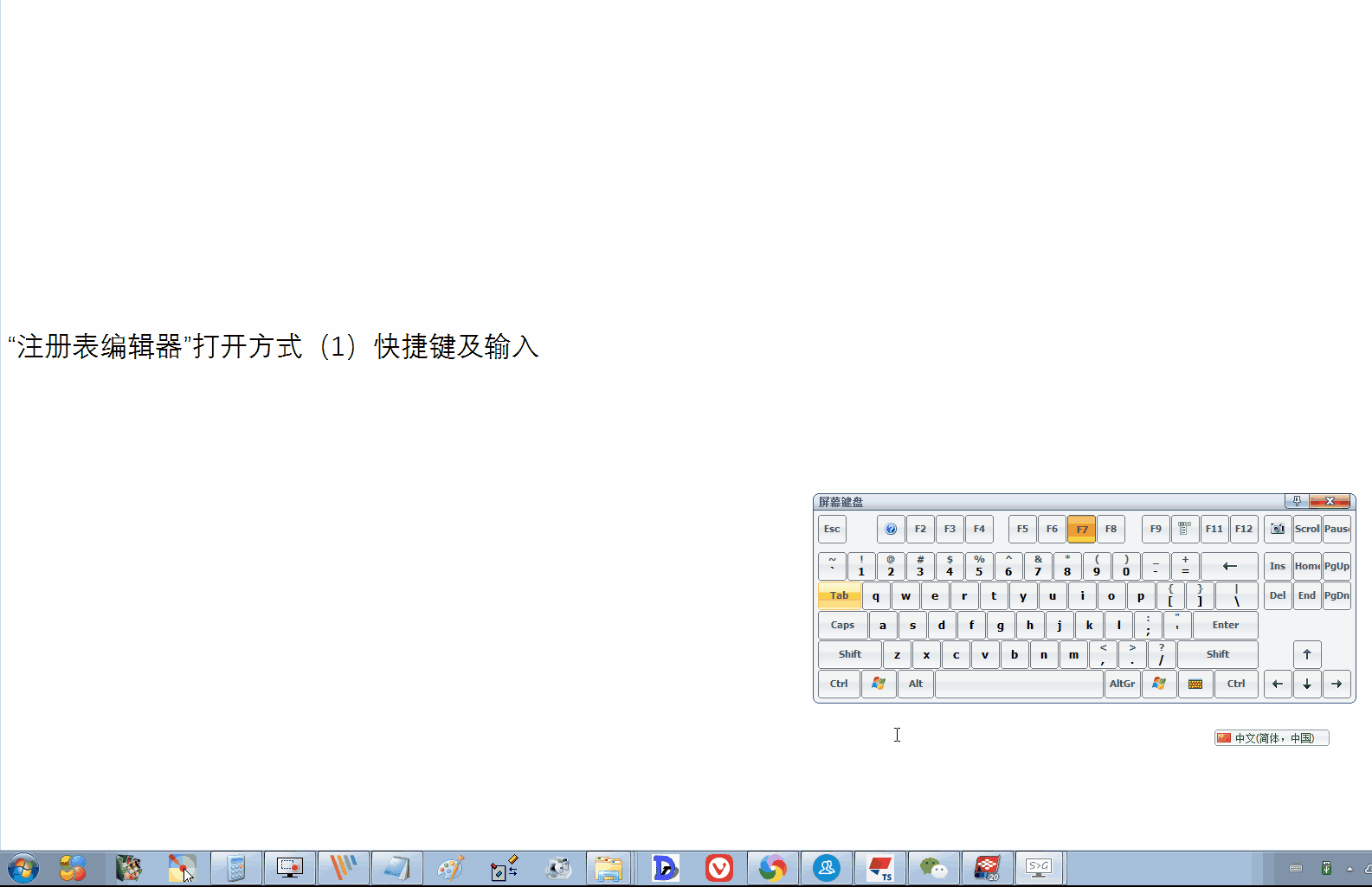This screenshot has width=1372, height=887.
Task: Toggle the Caps key on keyboard
Action: click(x=842, y=625)
